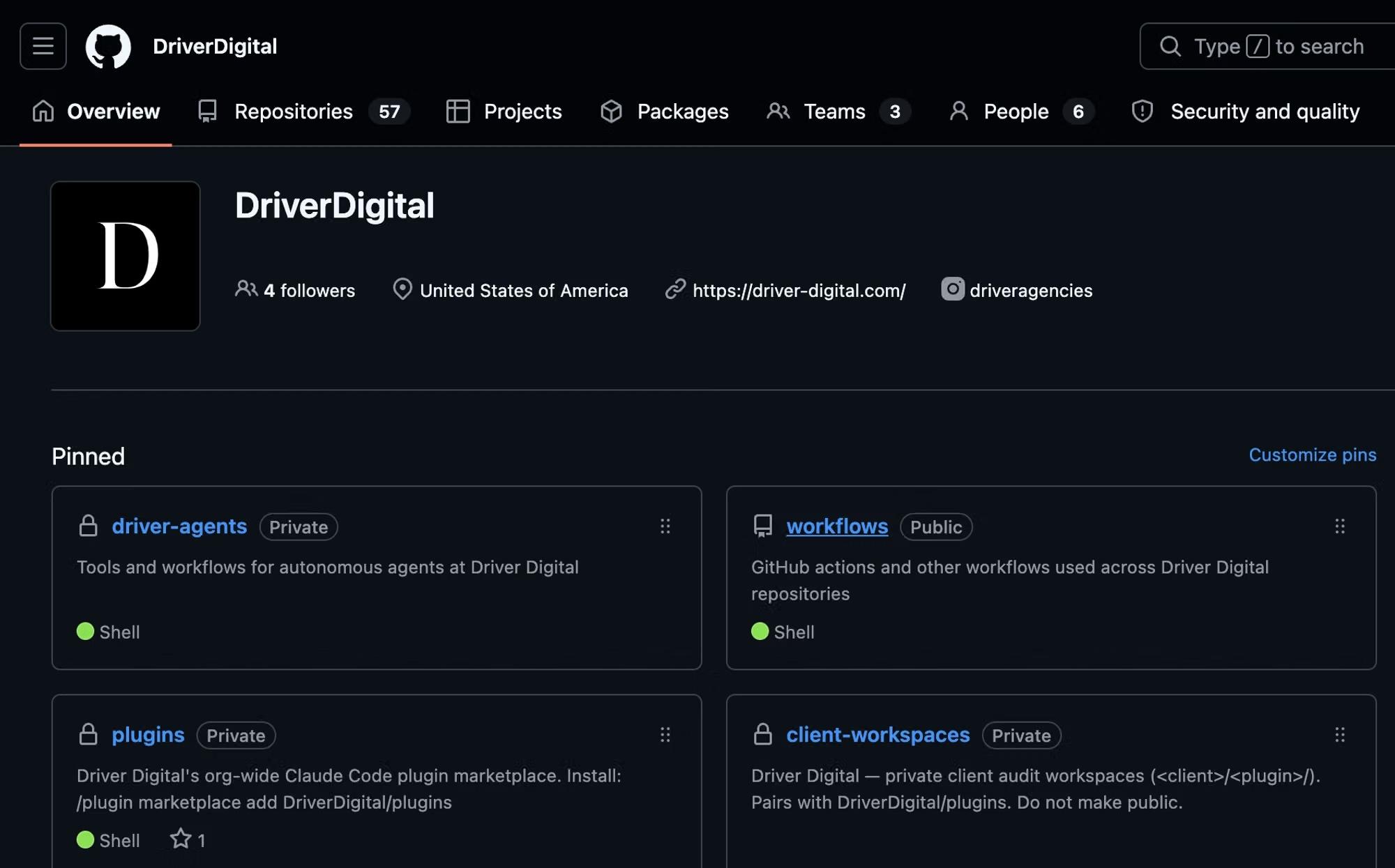
Task: Open the driver-agents repository
Action: point(179,526)
